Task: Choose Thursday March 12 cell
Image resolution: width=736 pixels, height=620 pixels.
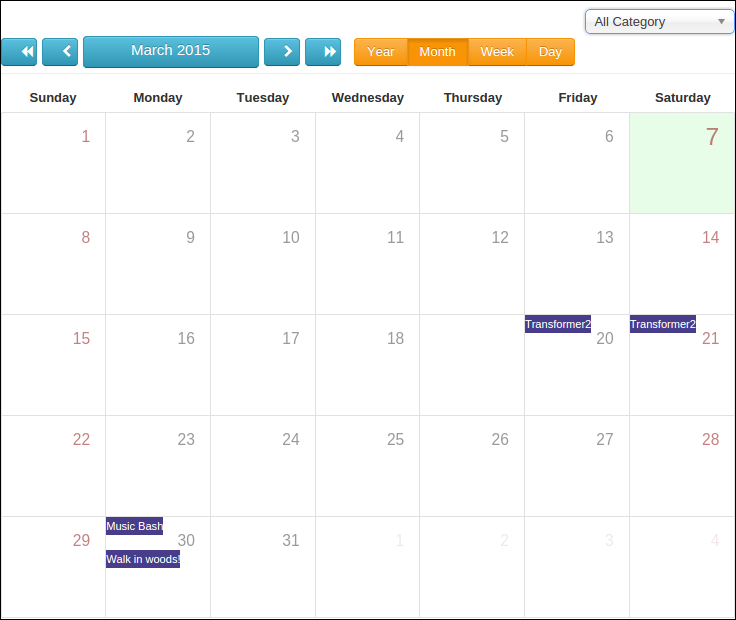Action: [x=472, y=264]
